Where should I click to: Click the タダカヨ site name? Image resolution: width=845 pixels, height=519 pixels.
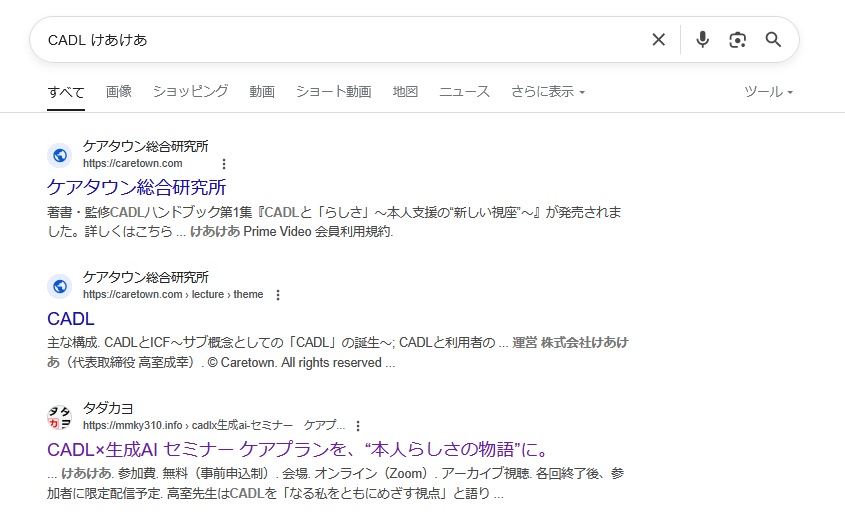pyautogui.click(x=108, y=409)
